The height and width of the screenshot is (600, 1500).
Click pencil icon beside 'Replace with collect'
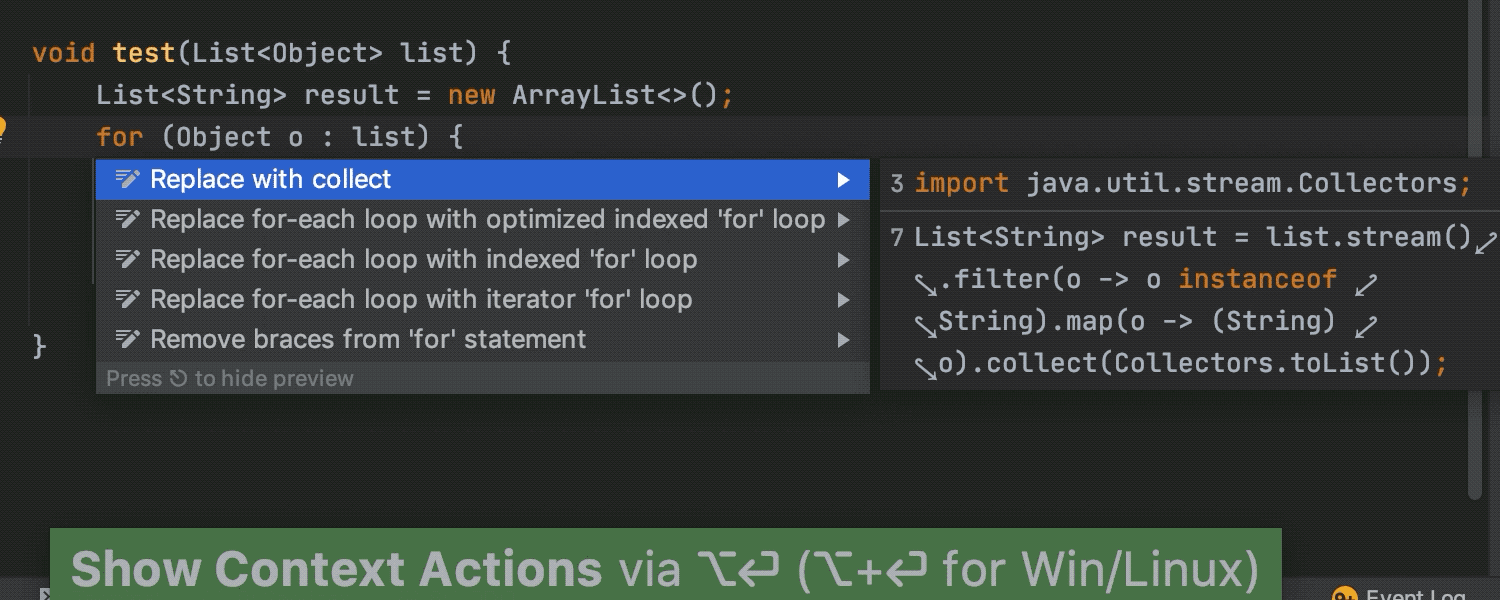[127, 180]
